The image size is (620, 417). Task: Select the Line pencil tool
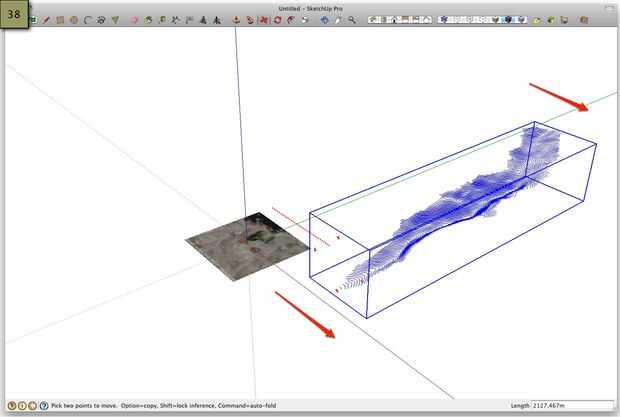click(47, 20)
